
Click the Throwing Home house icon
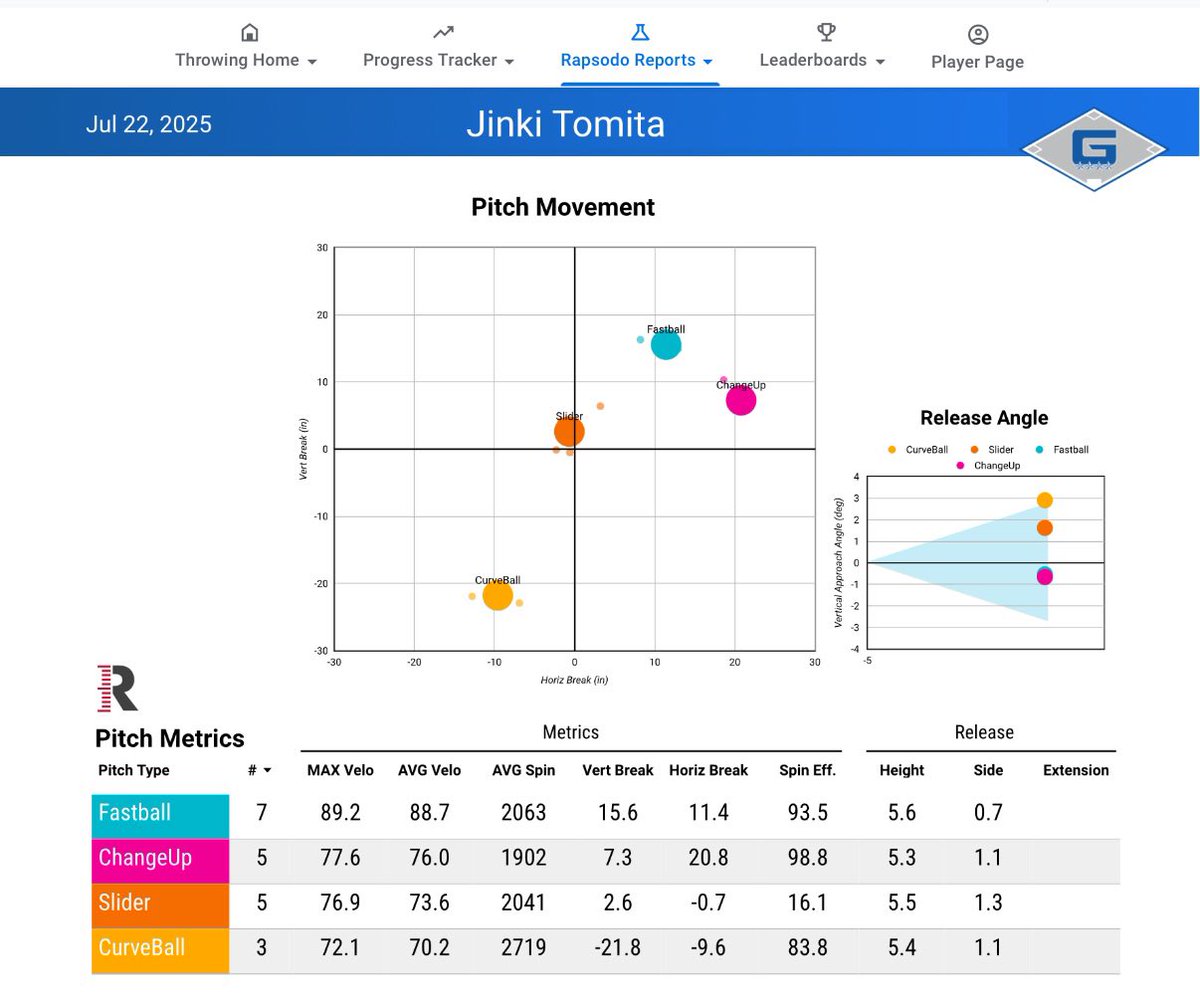click(247, 32)
